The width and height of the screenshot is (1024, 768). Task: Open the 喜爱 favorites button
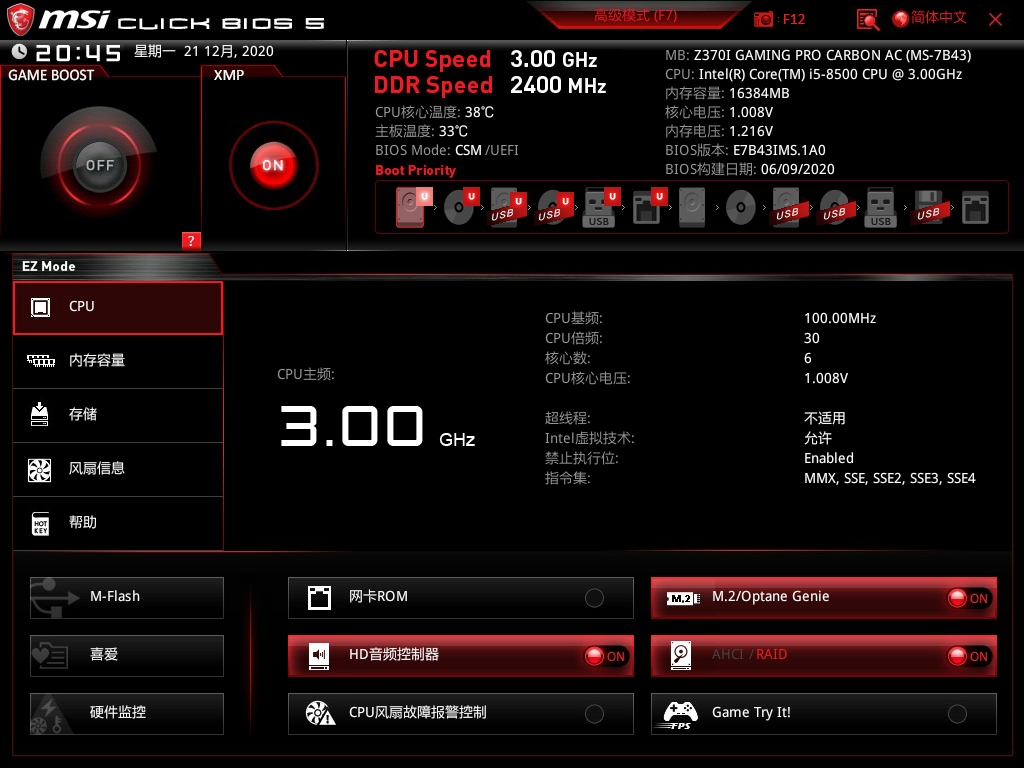coord(127,656)
